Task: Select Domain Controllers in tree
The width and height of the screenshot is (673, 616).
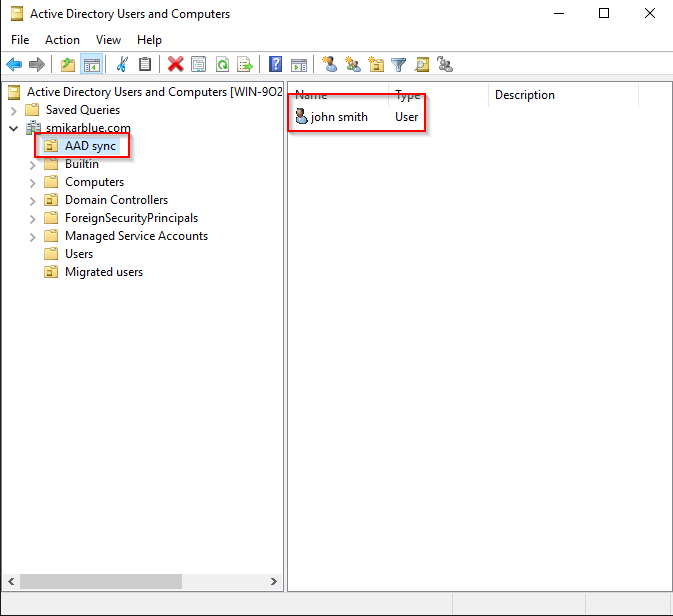Action: click(x=116, y=200)
